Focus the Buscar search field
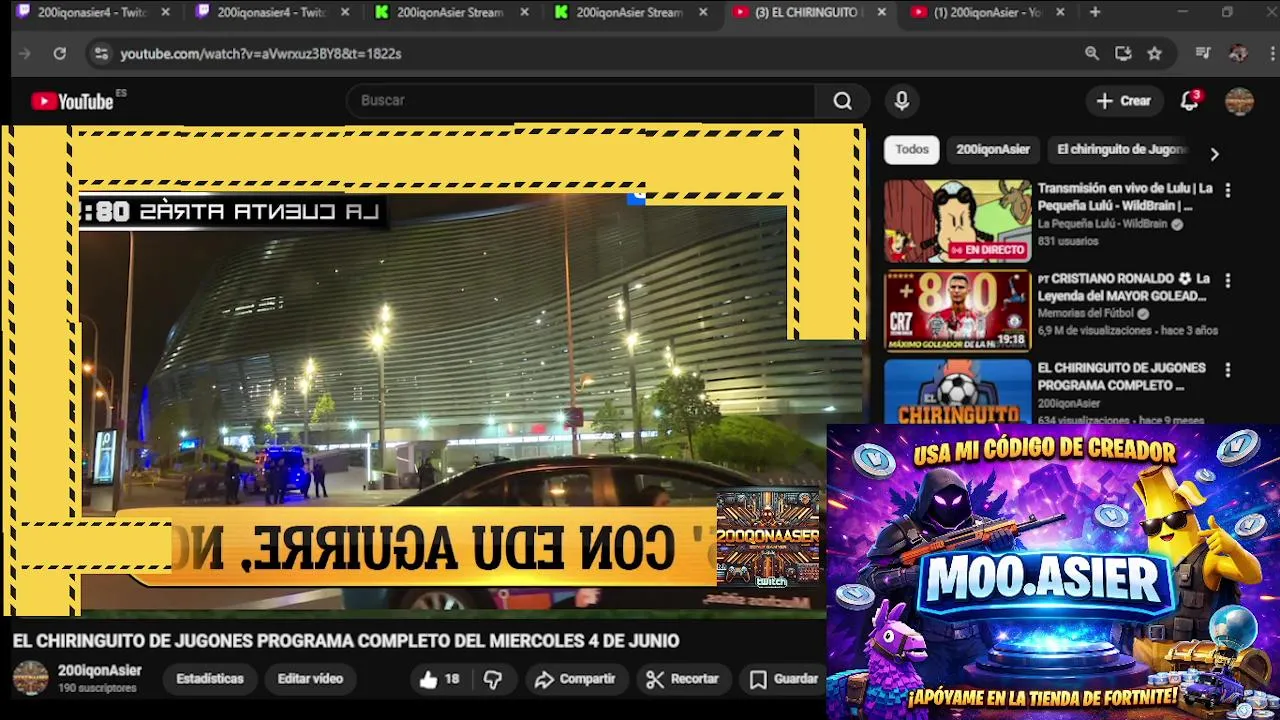This screenshot has height=720, width=1280. [580, 101]
